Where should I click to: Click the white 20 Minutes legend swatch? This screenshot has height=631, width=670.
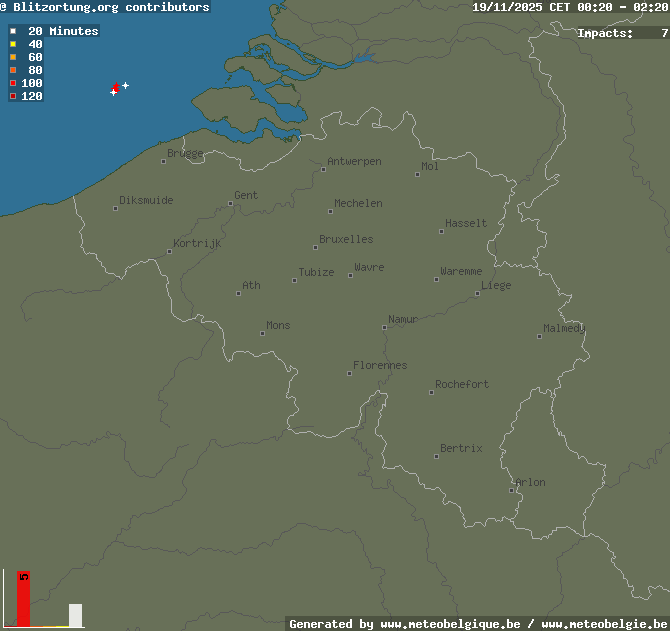tap(13, 31)
